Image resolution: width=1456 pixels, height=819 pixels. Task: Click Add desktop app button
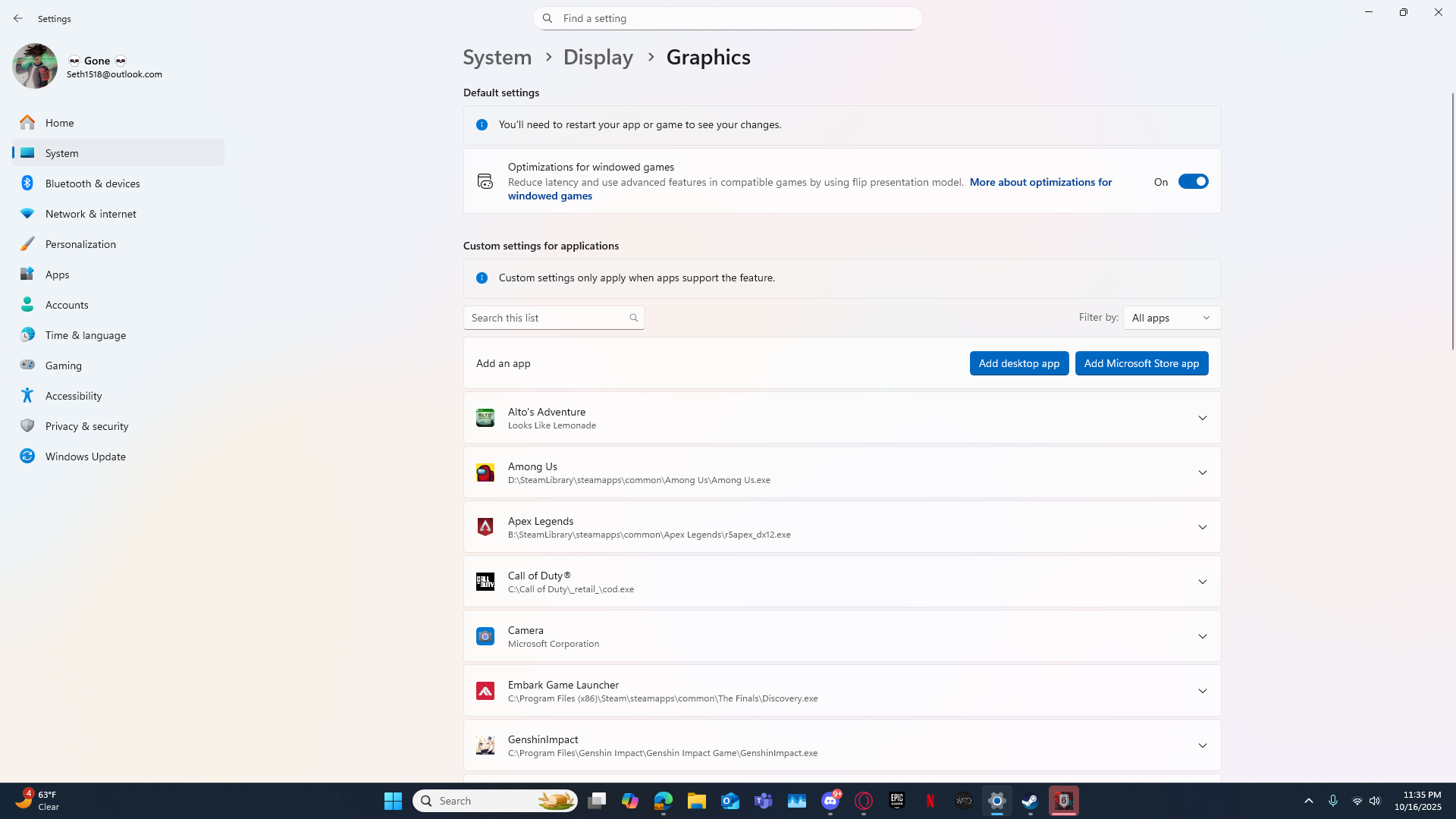click(1018, 363)
